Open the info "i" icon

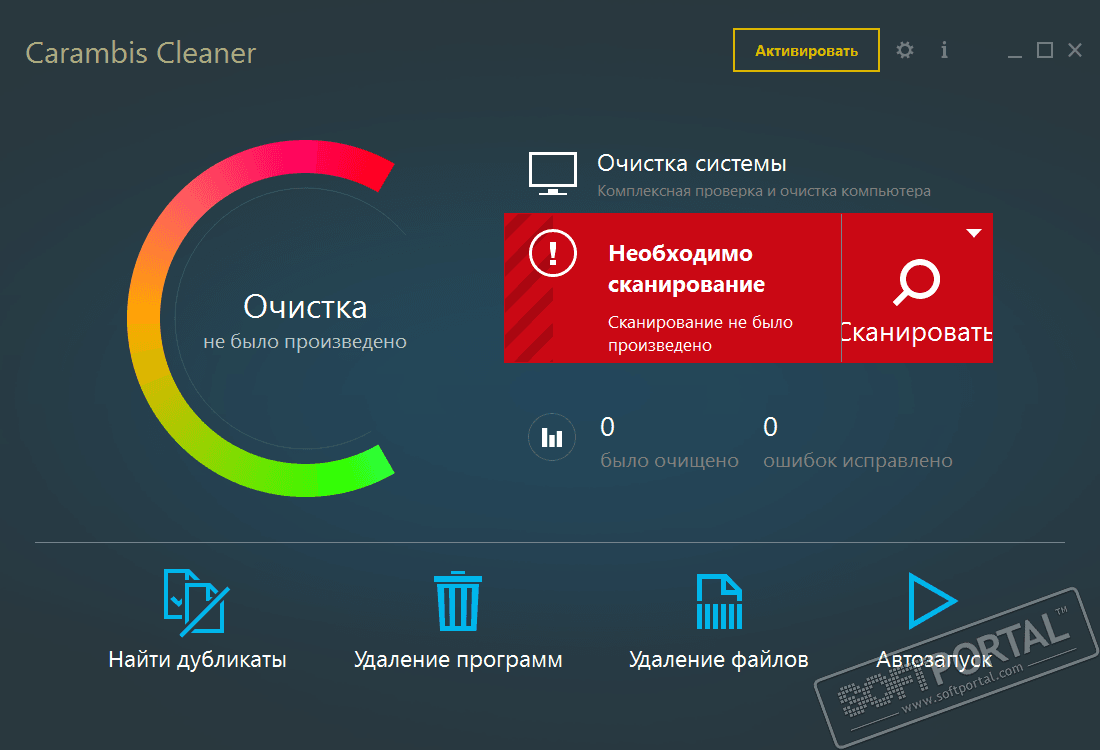(944, 51)
